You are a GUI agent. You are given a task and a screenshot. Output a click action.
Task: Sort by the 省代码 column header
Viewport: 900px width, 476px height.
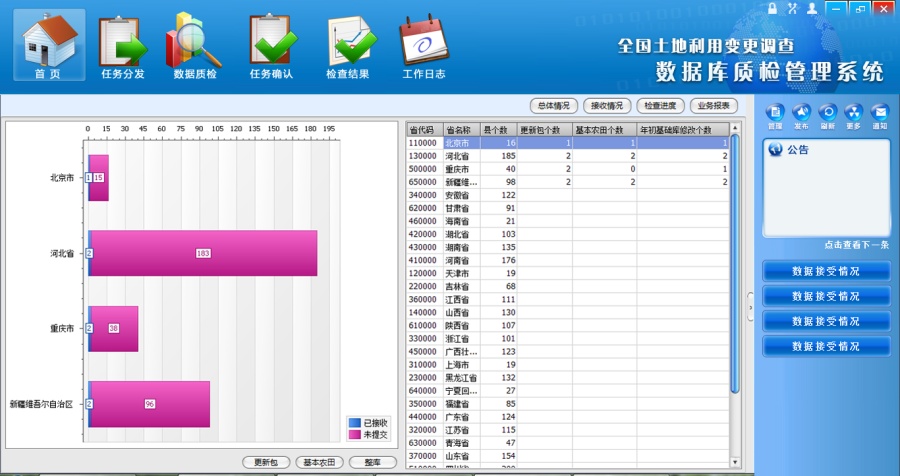click(425, 130)
